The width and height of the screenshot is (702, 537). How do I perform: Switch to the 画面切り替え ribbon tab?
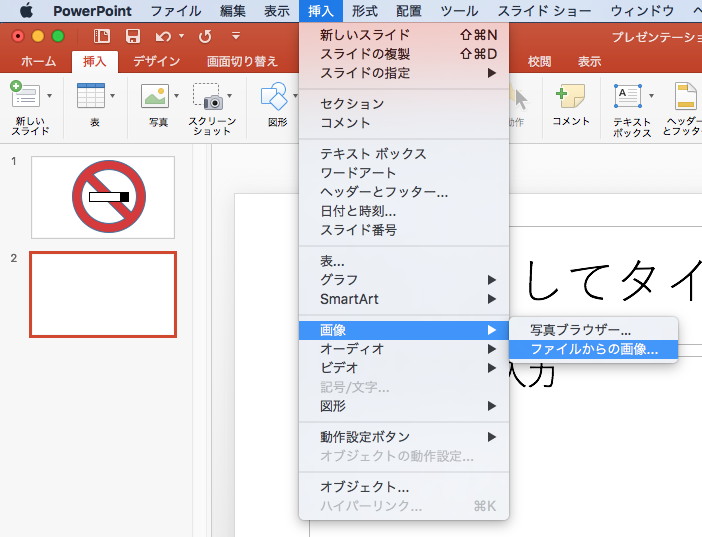(242, 61)
